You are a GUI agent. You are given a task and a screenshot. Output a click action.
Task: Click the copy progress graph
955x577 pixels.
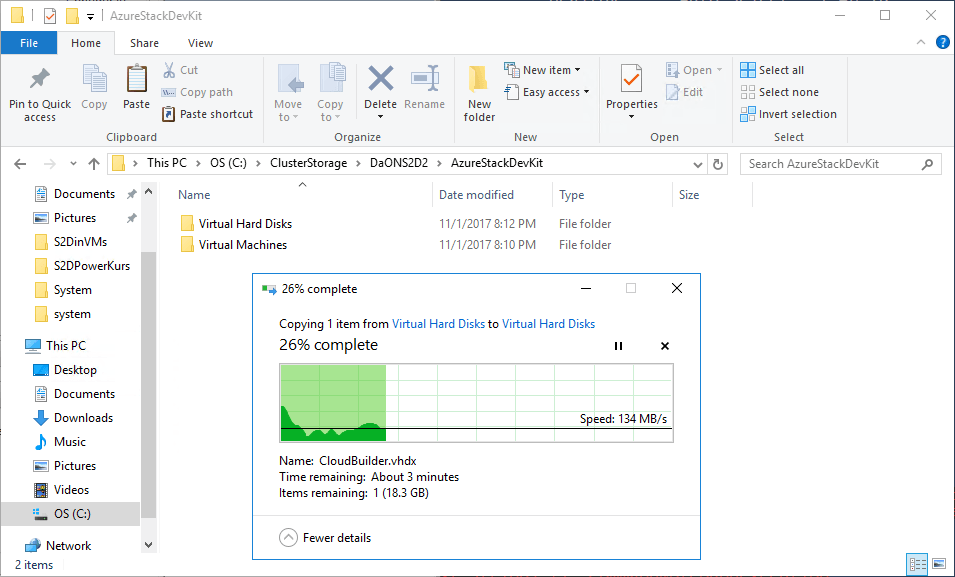coord(476,402)
